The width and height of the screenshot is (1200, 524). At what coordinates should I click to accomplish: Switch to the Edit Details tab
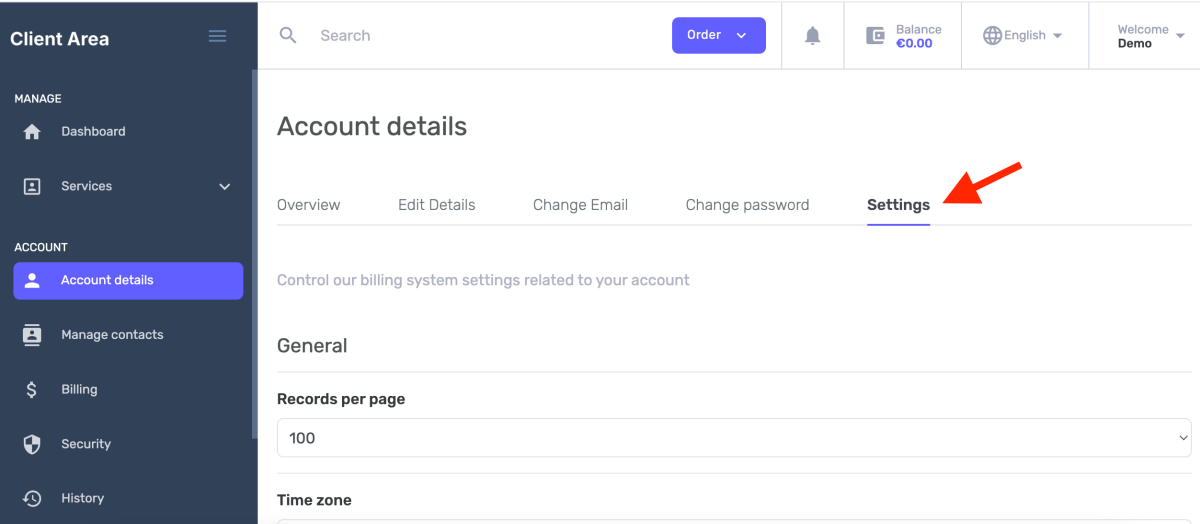point(436,205)
